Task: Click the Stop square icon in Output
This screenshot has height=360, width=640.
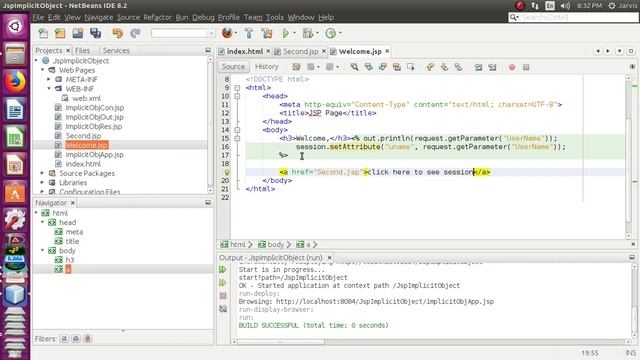Action: pos(223,296)
